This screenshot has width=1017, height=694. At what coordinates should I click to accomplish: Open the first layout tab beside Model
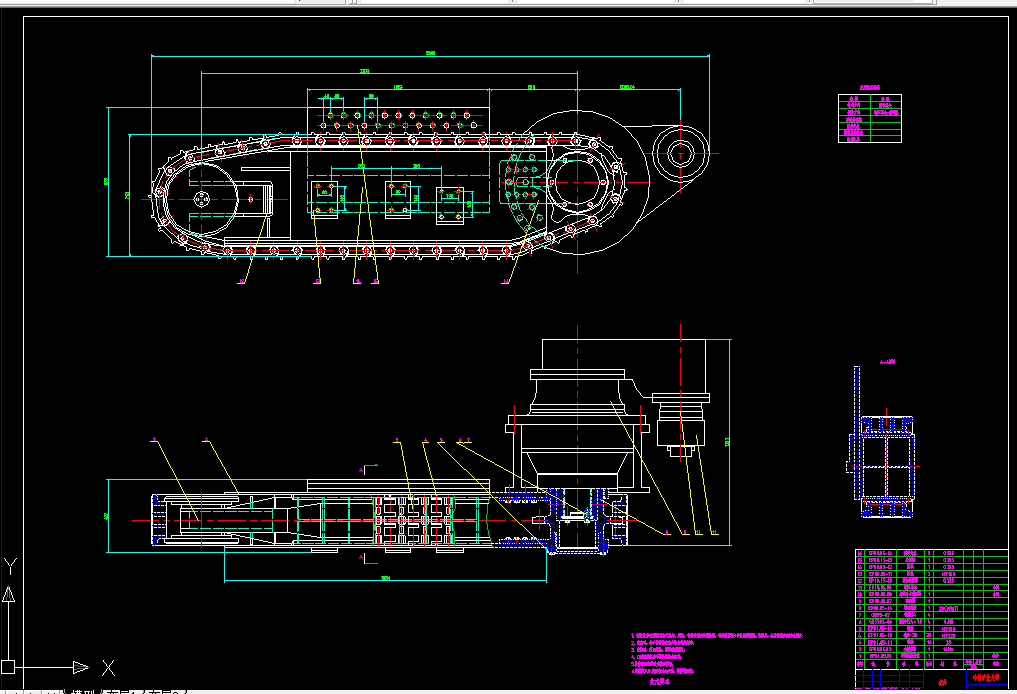(x=123, y=691)
